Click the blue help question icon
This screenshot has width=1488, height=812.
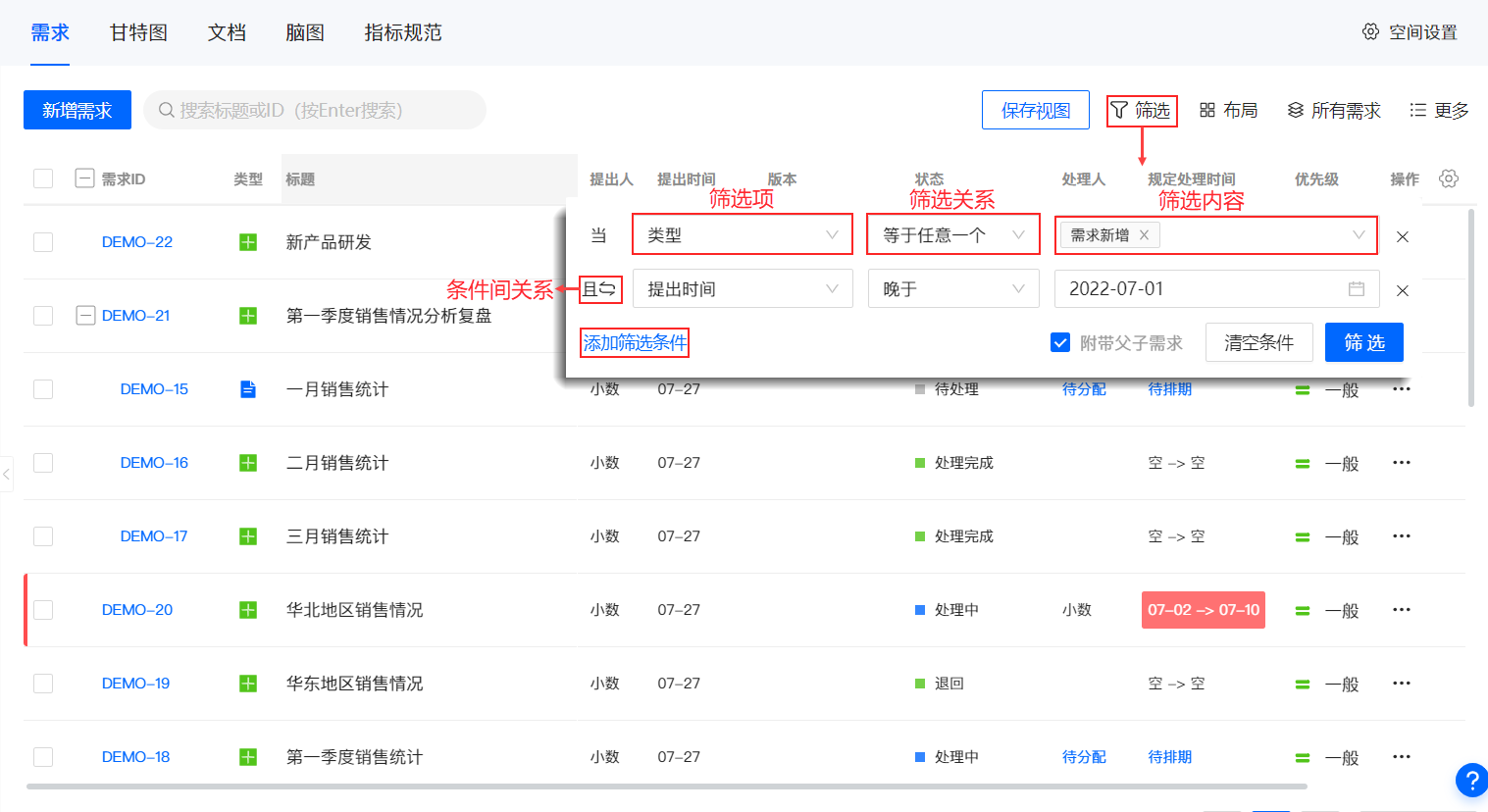[1471, 781]
